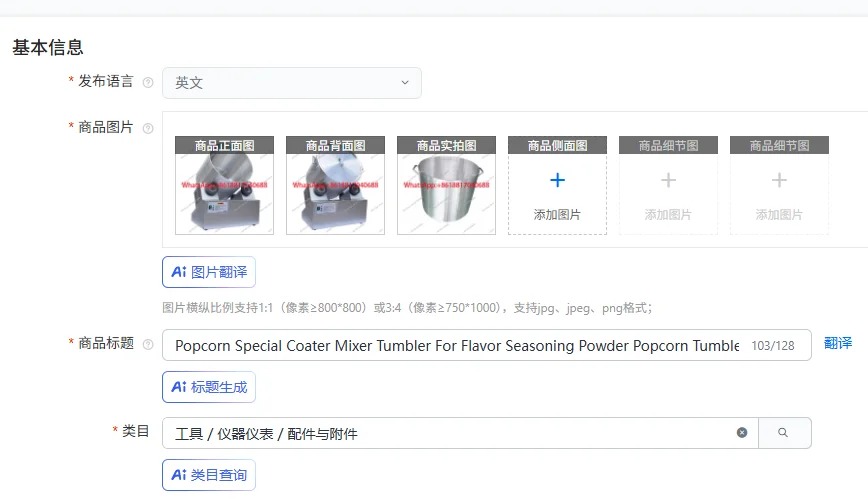Select the 商品正面图 product thumbnail

224,185
